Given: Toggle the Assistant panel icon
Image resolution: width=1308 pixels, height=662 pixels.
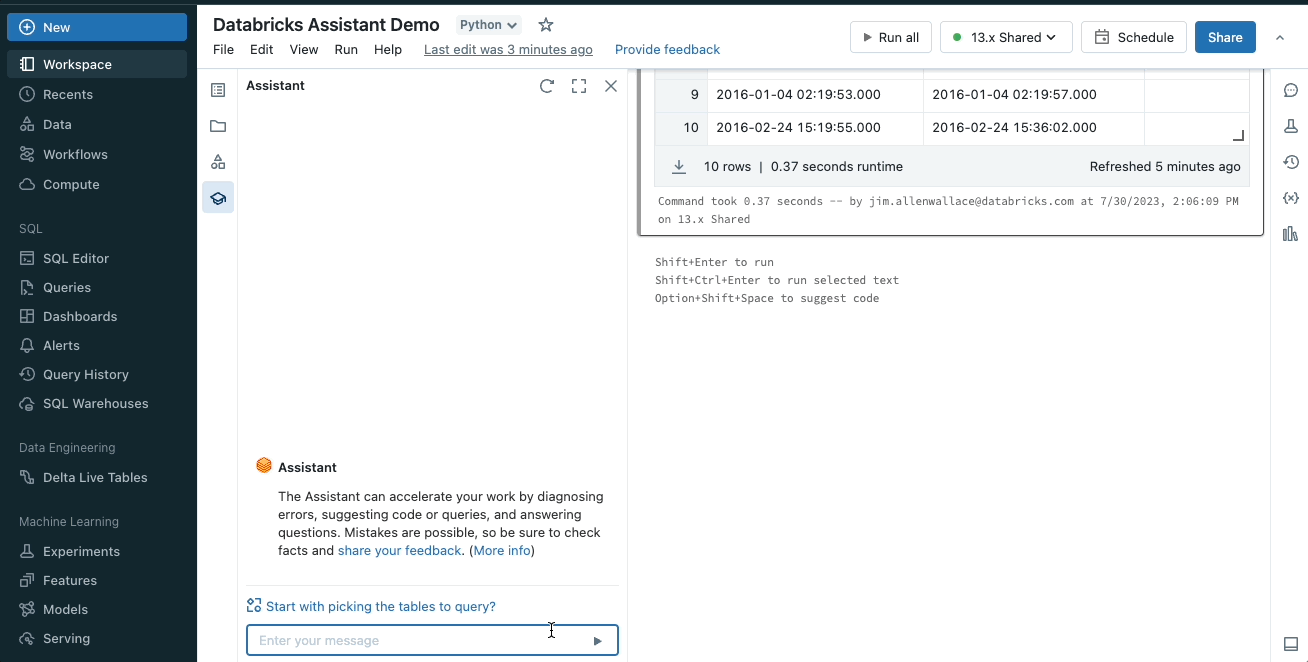Looking at the screenshot, I should pyautogui.click(x=218, y=198).
